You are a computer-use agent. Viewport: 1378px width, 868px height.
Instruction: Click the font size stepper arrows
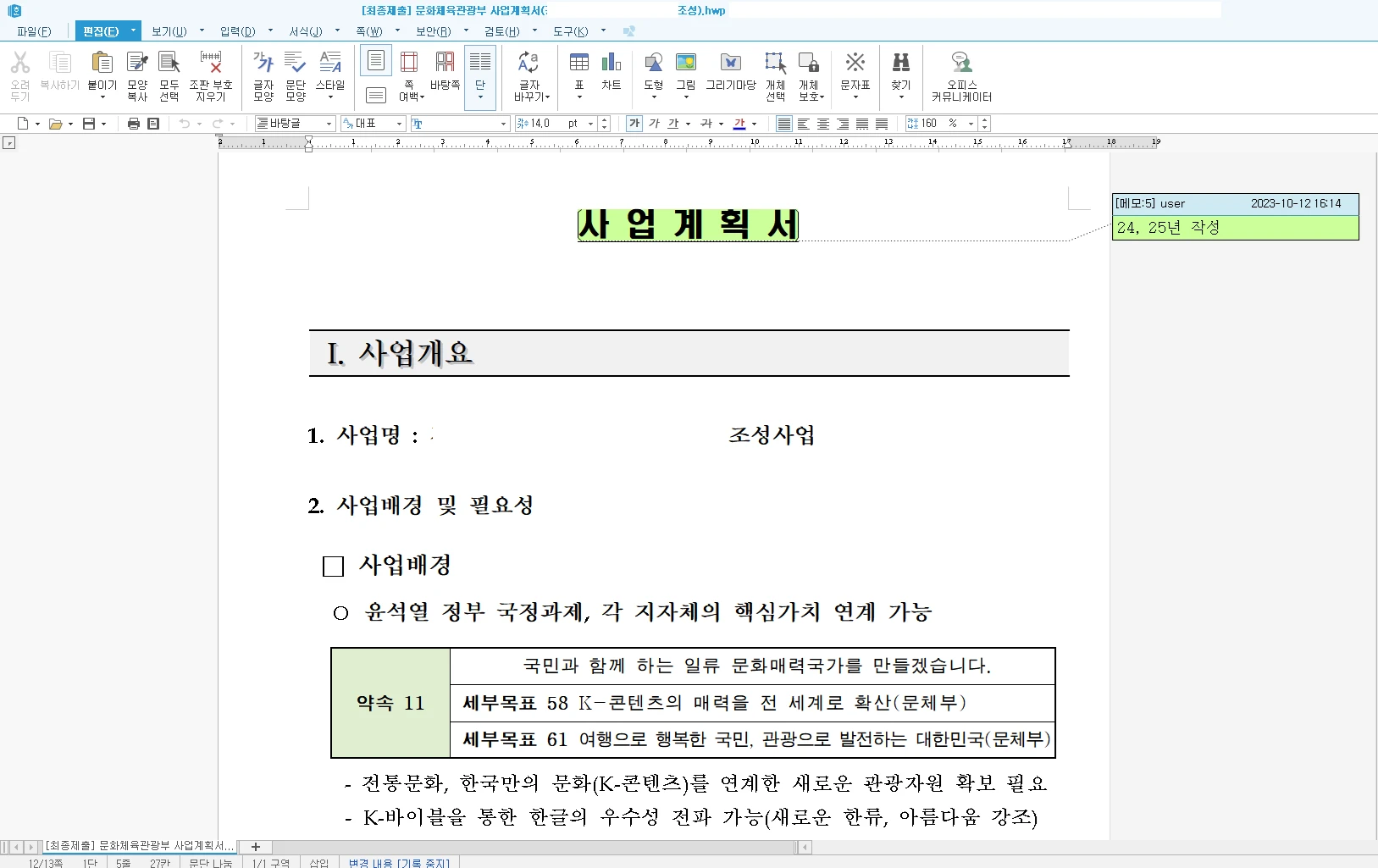click(604, 124)
